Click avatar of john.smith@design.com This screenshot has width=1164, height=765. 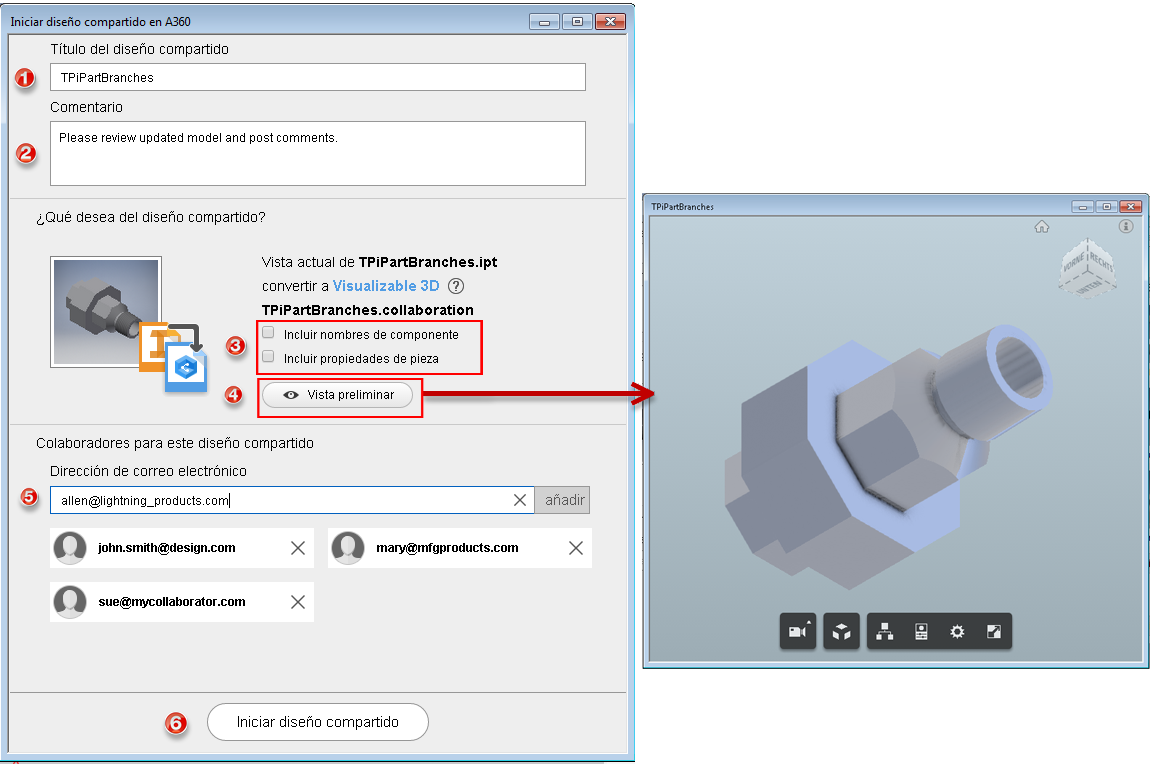coord(71,548)
